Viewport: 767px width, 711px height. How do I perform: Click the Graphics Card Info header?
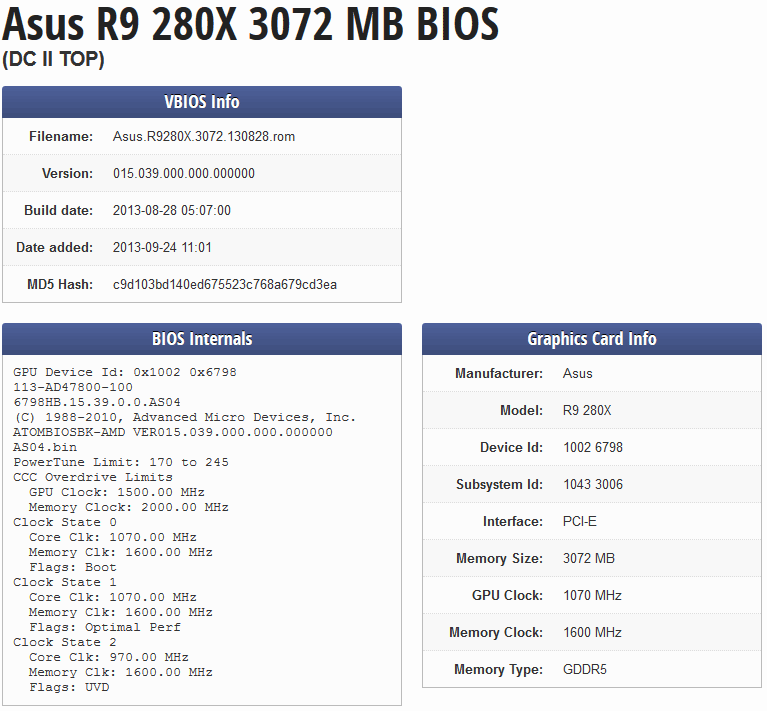click(591, 339)
